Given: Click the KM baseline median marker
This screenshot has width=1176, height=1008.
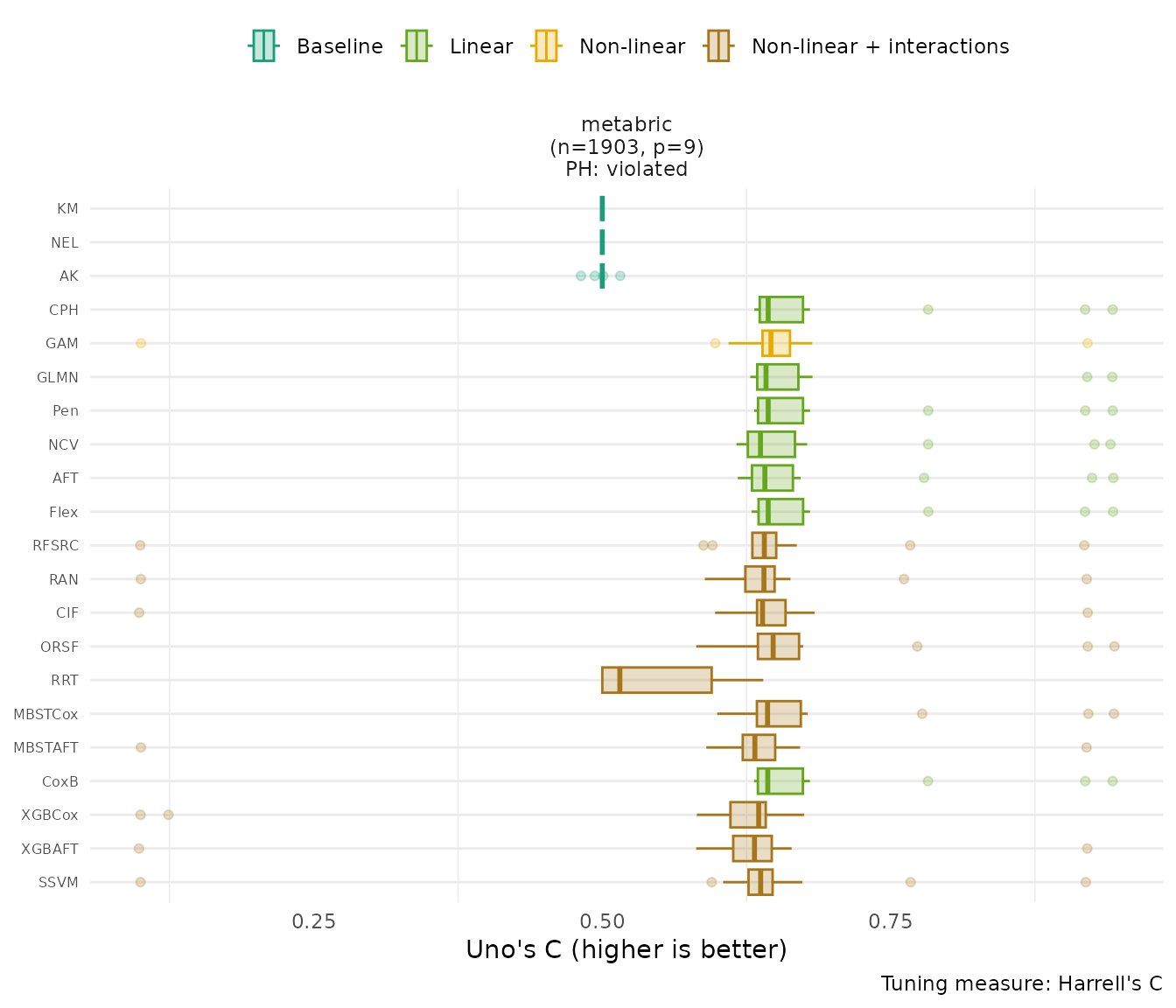Looking at the screenshot, I should pos(602,208).
